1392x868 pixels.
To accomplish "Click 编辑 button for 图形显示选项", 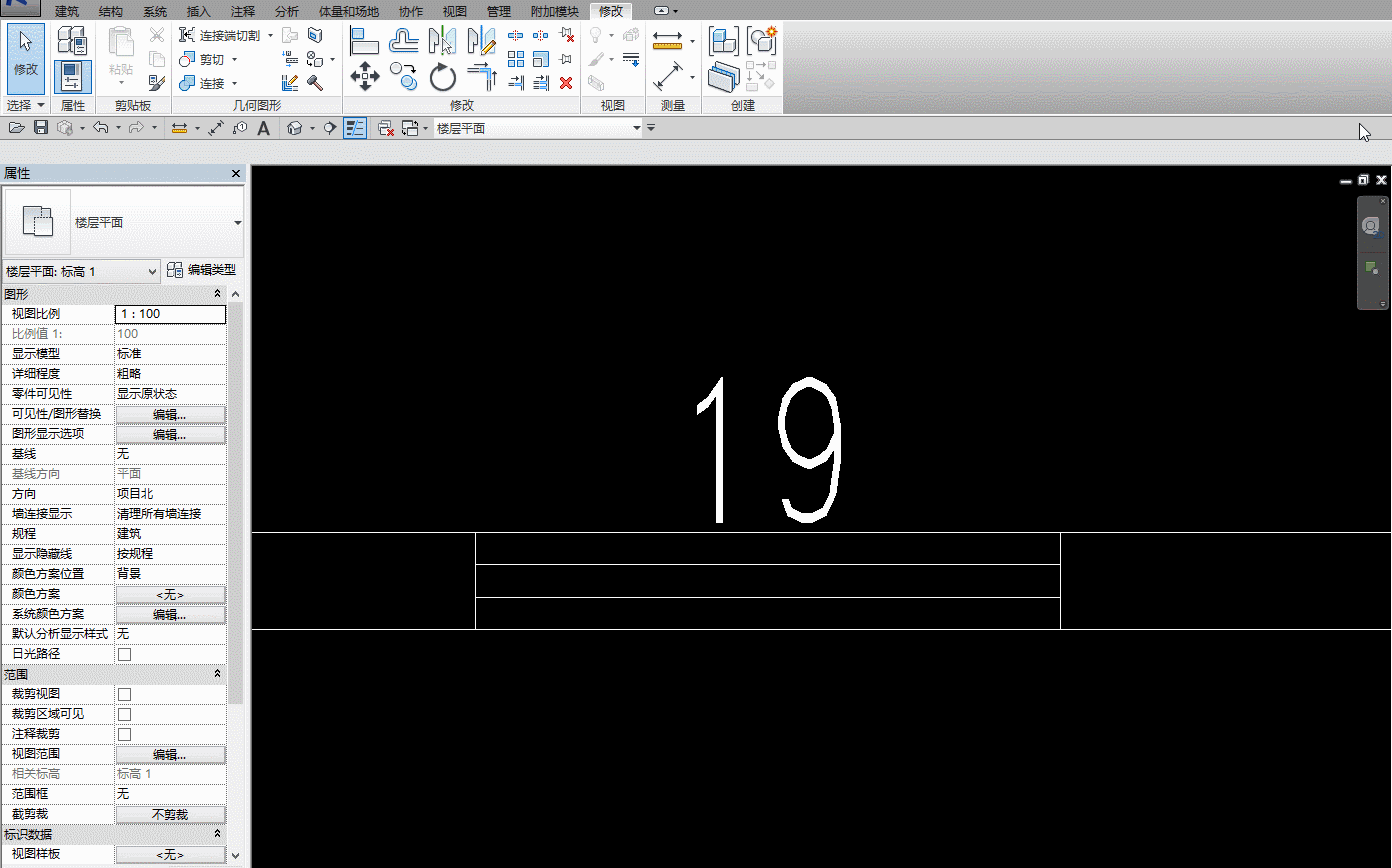I will pyautogui.click(x=171, y=434).
